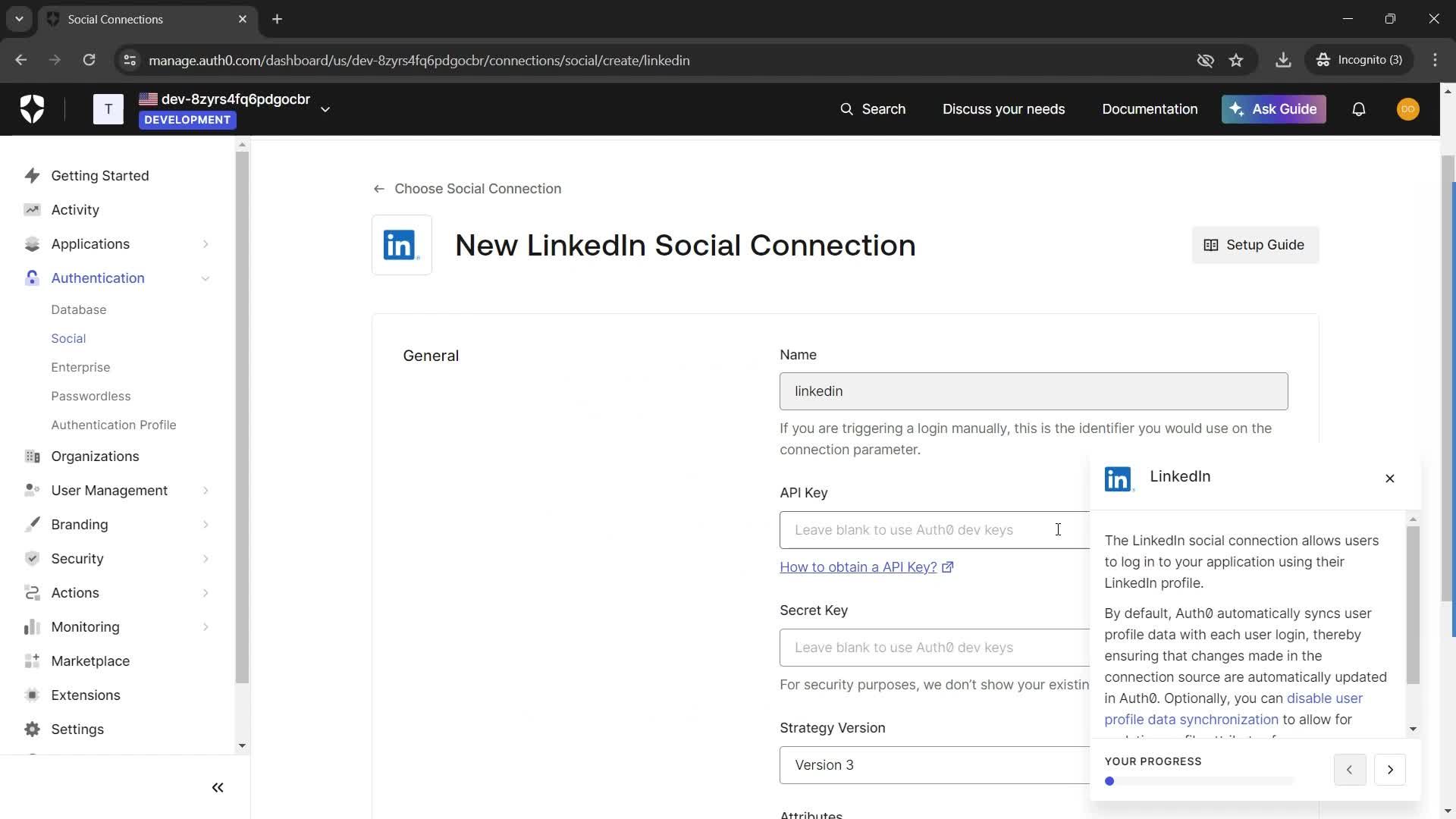Click the Activity chart icon

32,210
